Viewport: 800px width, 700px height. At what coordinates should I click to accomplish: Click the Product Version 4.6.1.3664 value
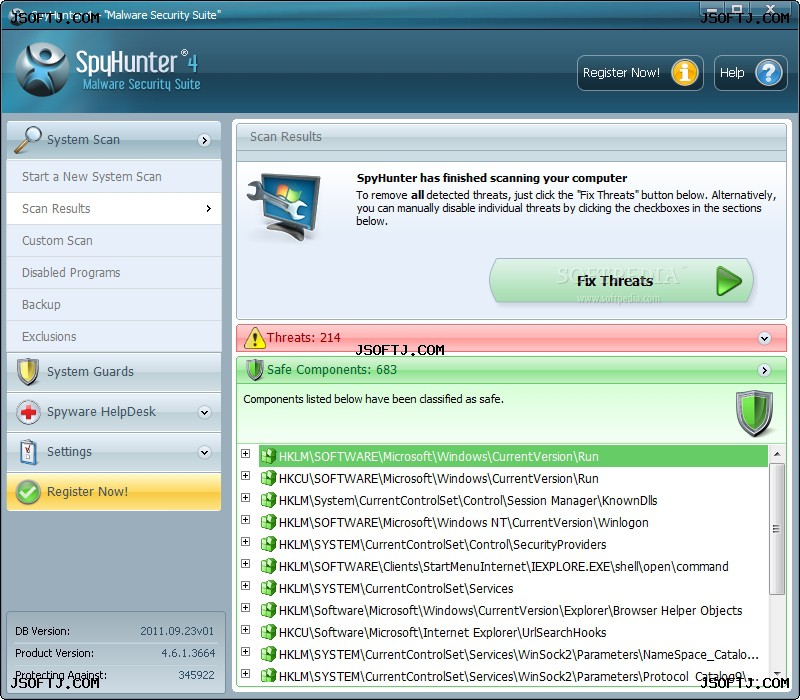188,653
